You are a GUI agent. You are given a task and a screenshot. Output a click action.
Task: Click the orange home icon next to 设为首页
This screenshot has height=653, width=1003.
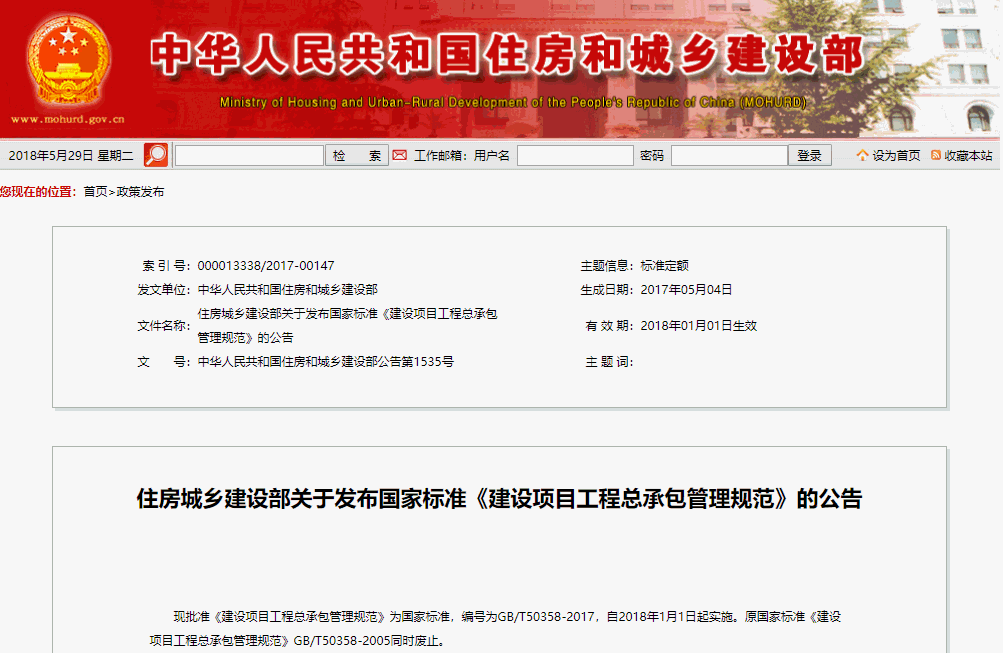[x=861, y=155]
